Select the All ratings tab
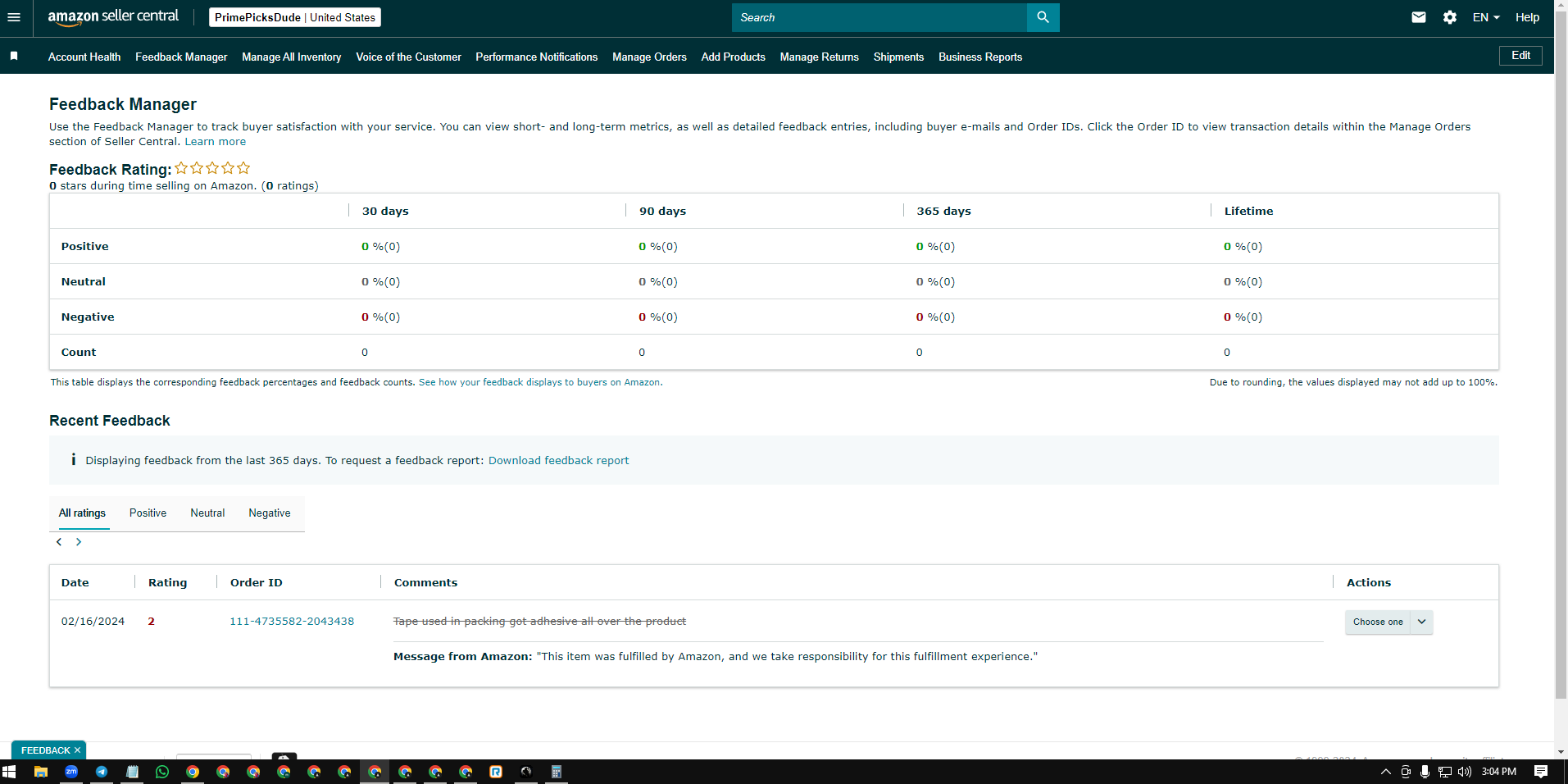Viewport: 1568px width, 784px height. tap(82, 513)
